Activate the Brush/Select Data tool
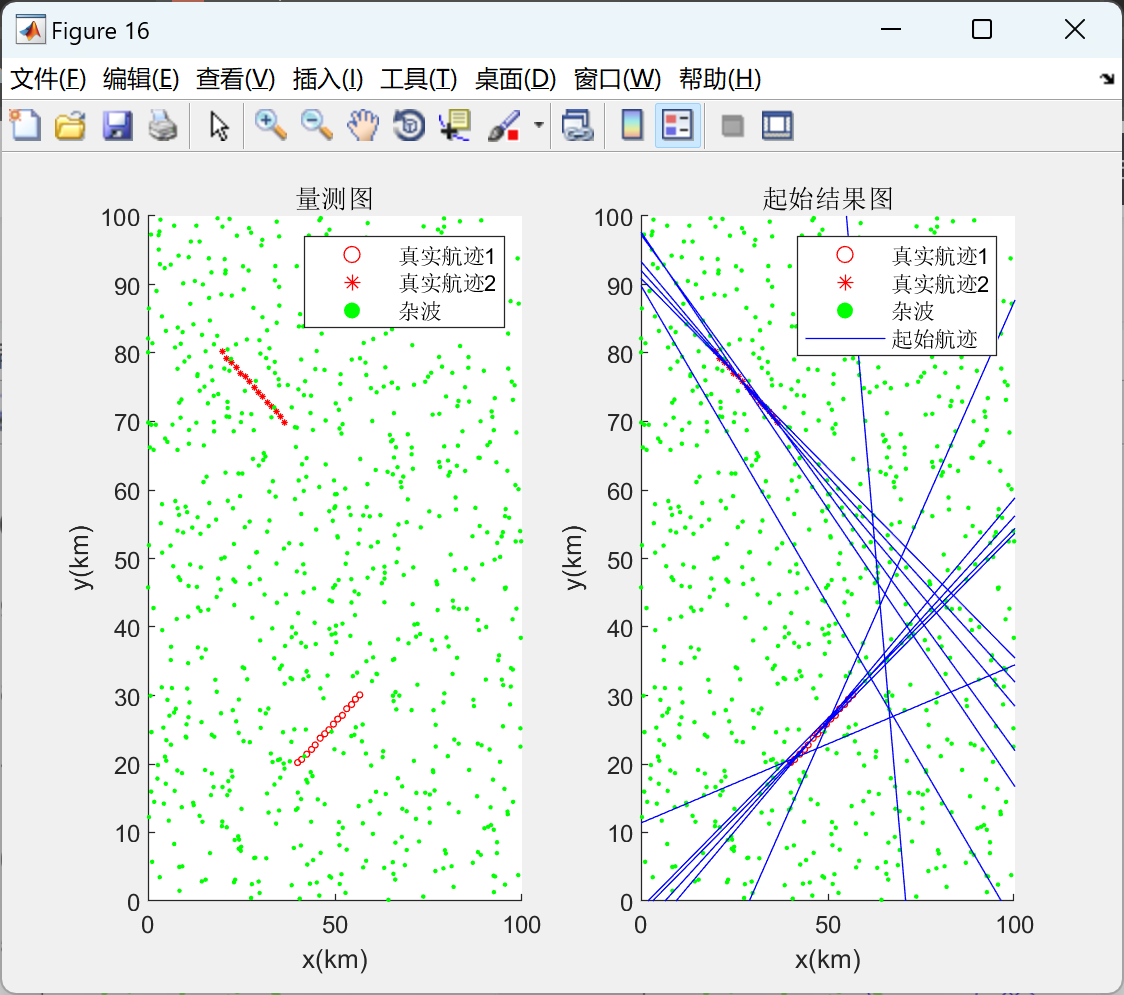 (500, 125)
